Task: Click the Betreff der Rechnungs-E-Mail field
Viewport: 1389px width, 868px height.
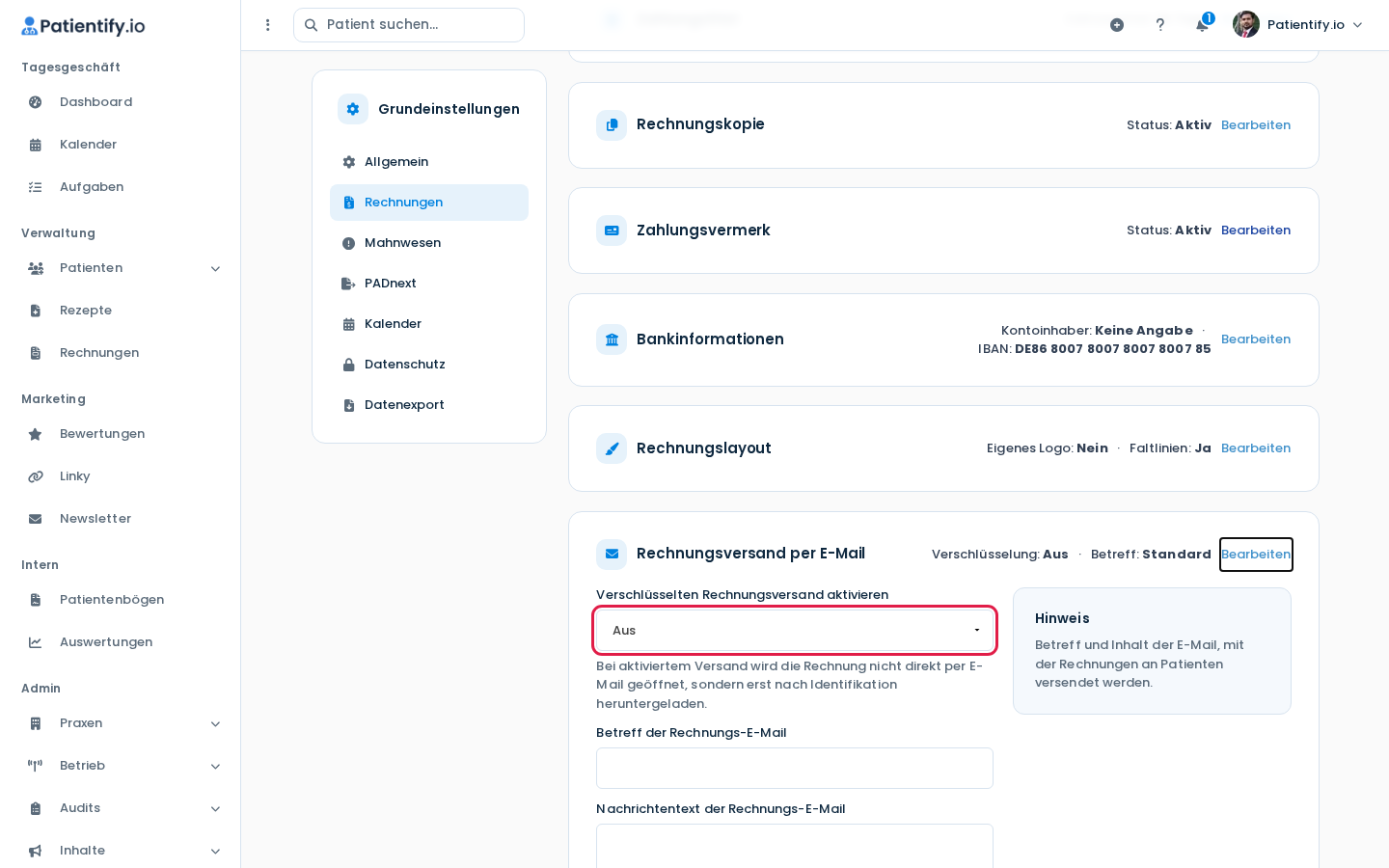Action: [795, 769]
